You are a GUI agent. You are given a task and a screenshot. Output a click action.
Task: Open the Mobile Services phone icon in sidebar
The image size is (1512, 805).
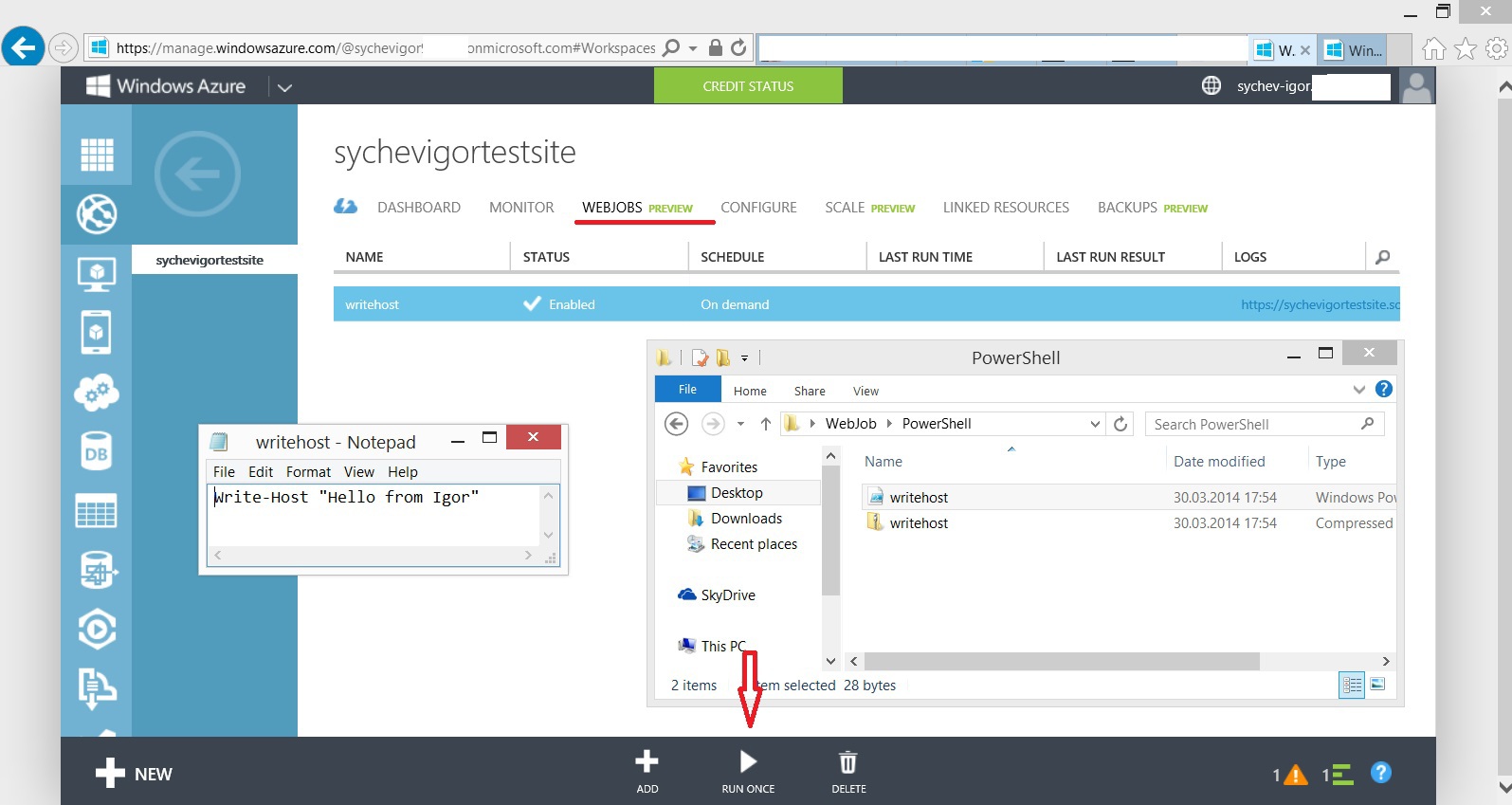tap(97, 333)
